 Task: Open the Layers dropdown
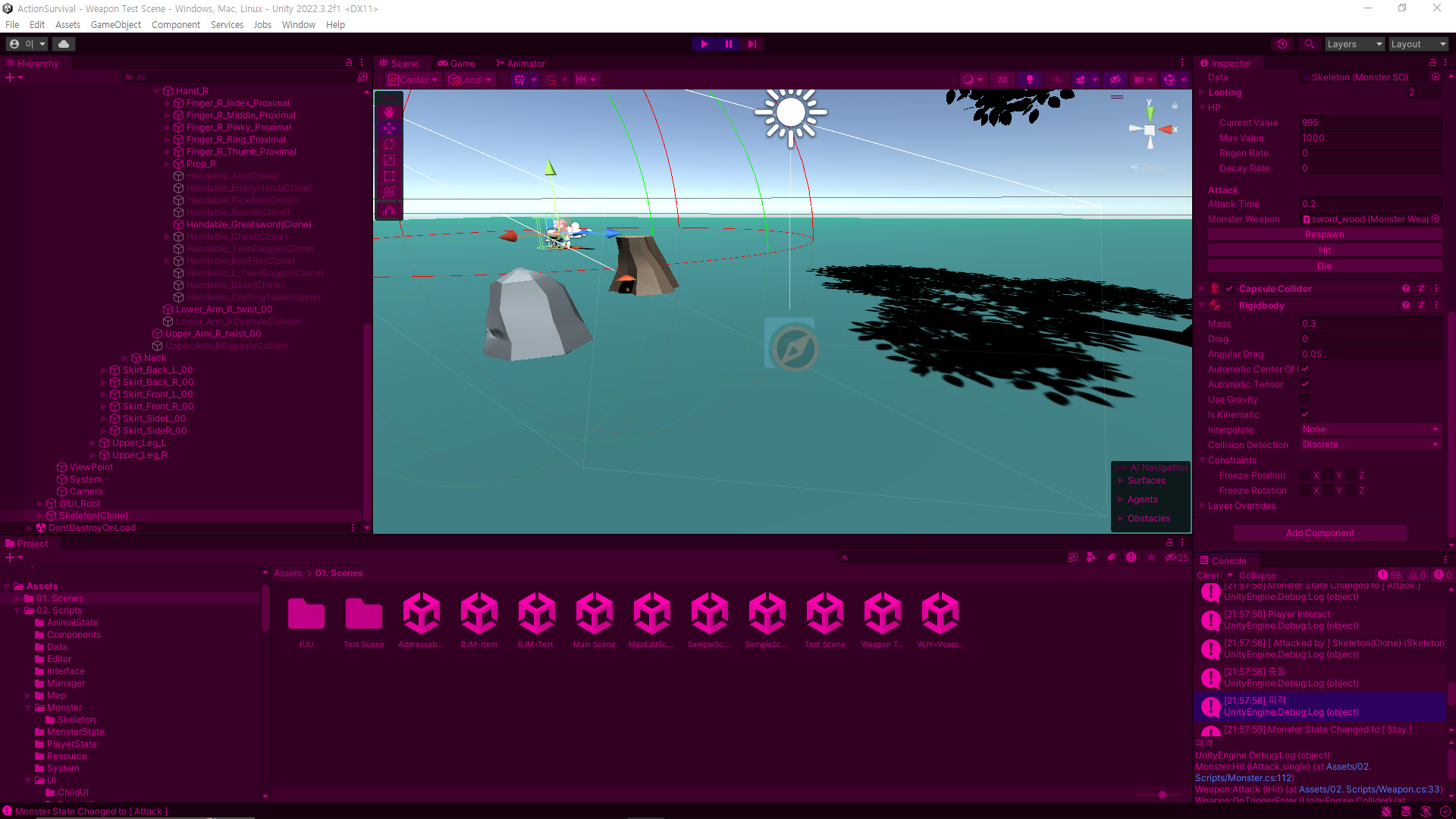click(1354, 44)
